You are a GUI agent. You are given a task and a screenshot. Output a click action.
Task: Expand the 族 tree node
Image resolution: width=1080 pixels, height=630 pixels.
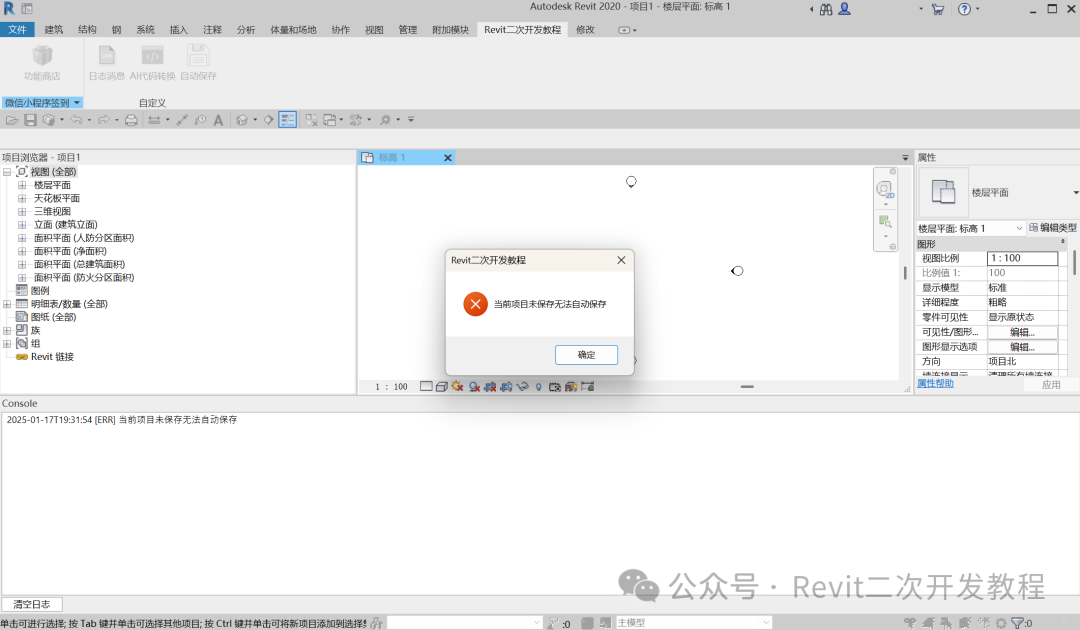[7, 330]
